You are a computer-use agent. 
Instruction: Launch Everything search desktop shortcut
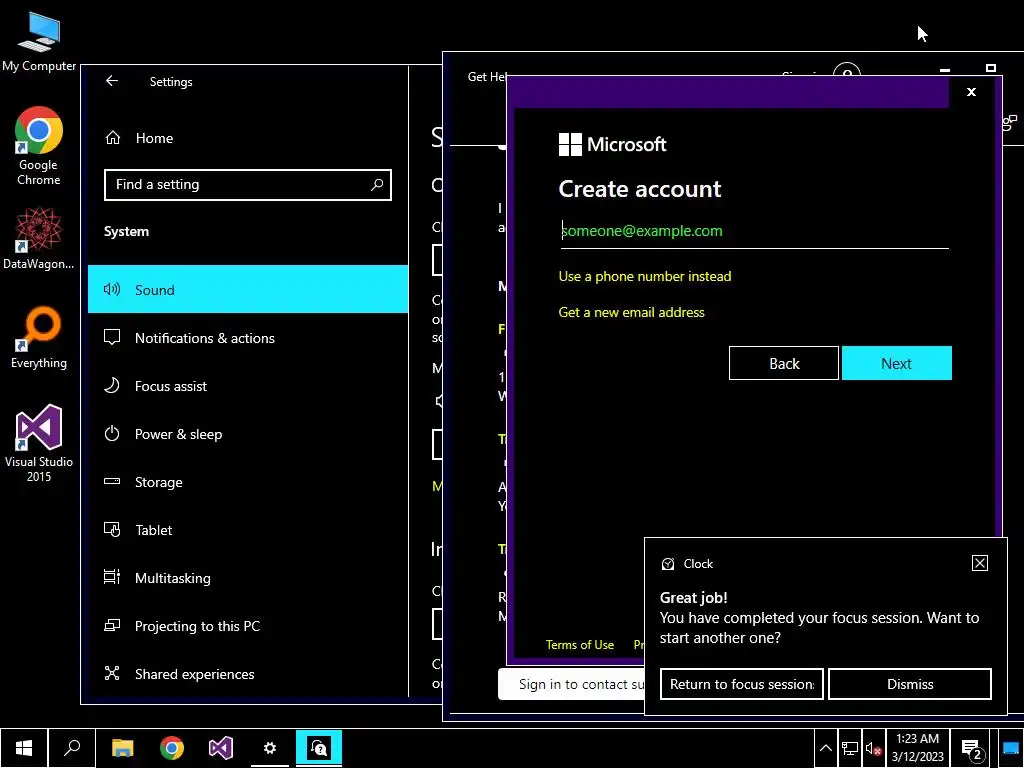[39, 338]
